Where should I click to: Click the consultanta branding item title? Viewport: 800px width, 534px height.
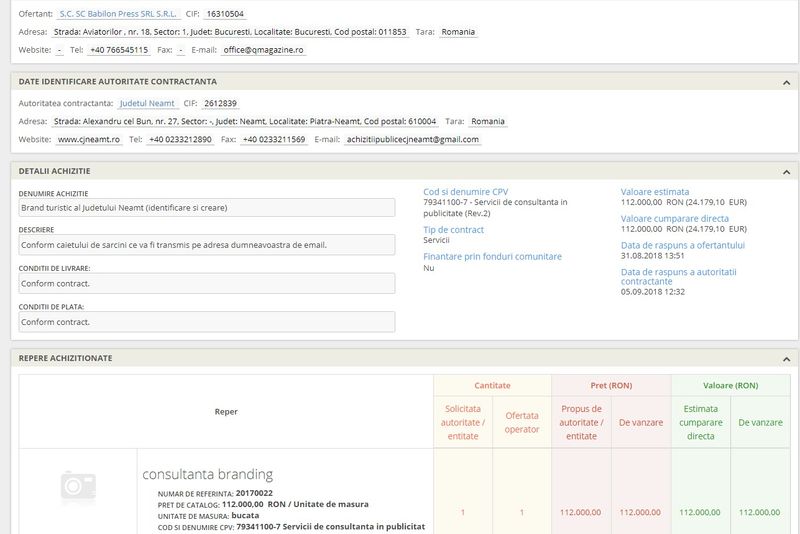tap(207, 474)
